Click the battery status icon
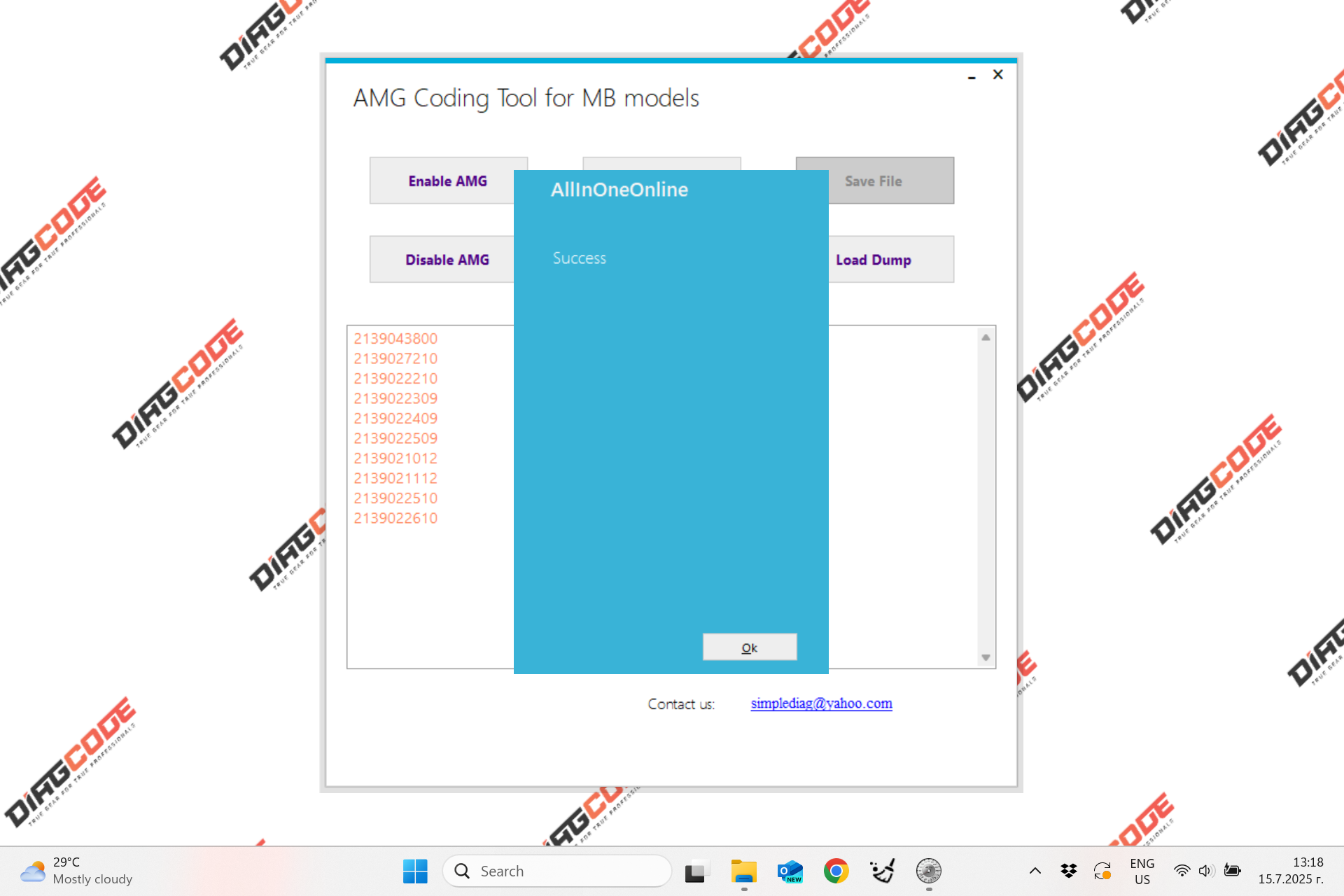 pyautogui.click(x=1232, y=871)
